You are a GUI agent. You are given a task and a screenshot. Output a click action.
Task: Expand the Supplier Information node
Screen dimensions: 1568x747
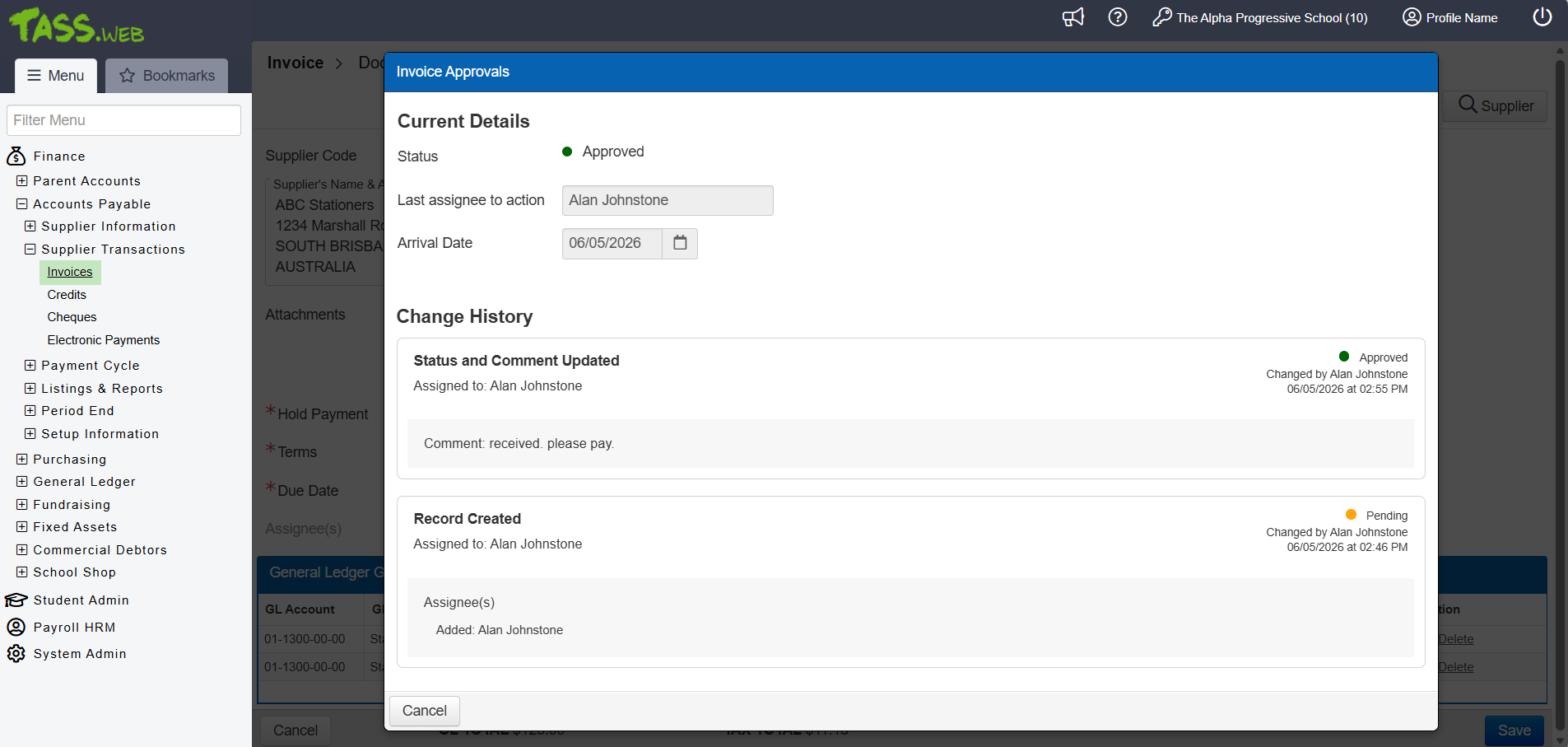coord(30,226)
